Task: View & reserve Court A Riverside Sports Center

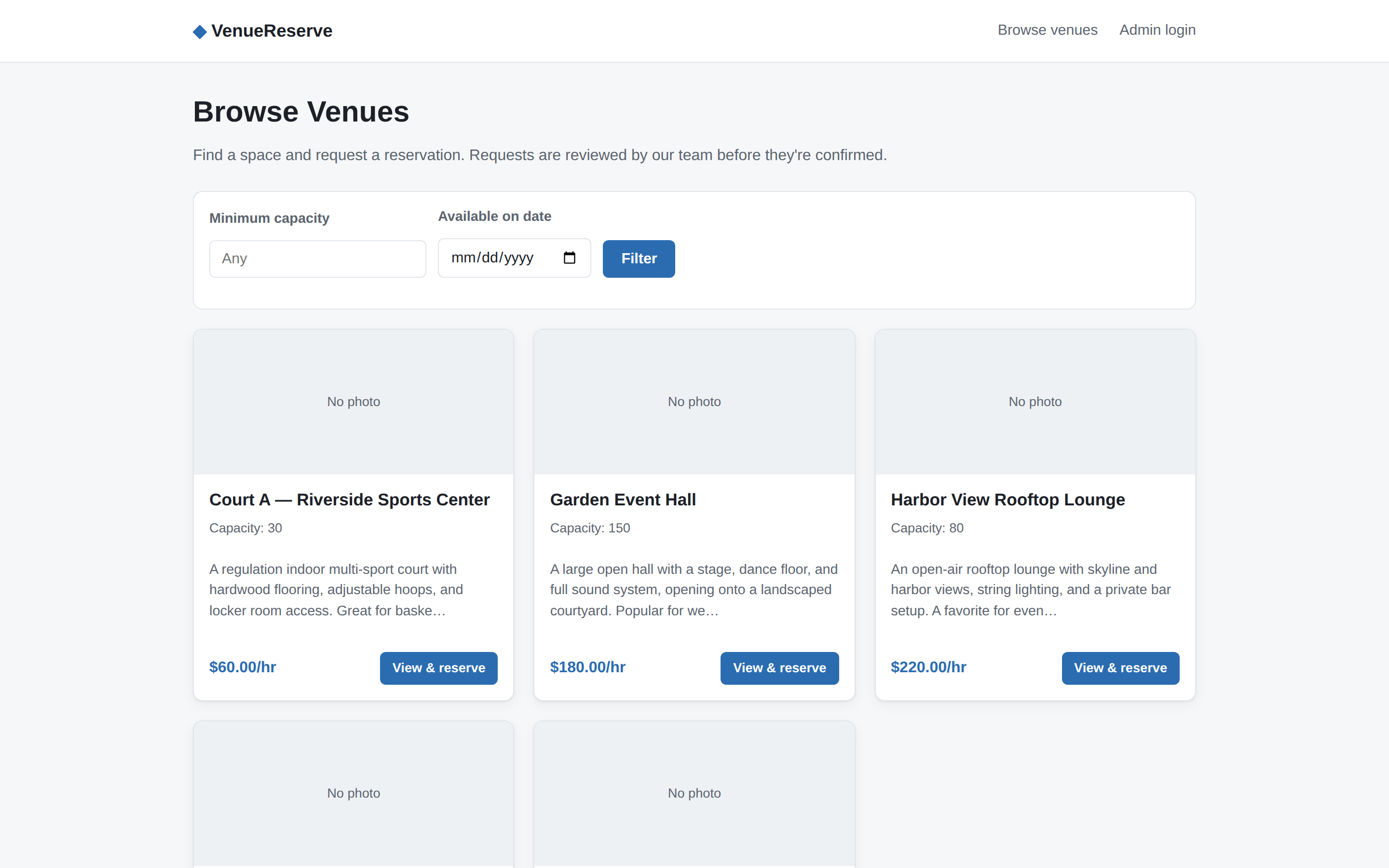Action: pos(438,668)
